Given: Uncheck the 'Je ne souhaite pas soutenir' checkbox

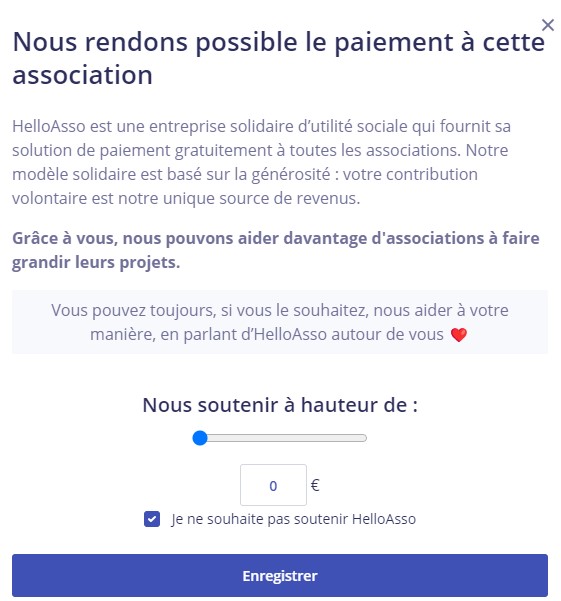Looking at the screenshot, I should point(152,519).
